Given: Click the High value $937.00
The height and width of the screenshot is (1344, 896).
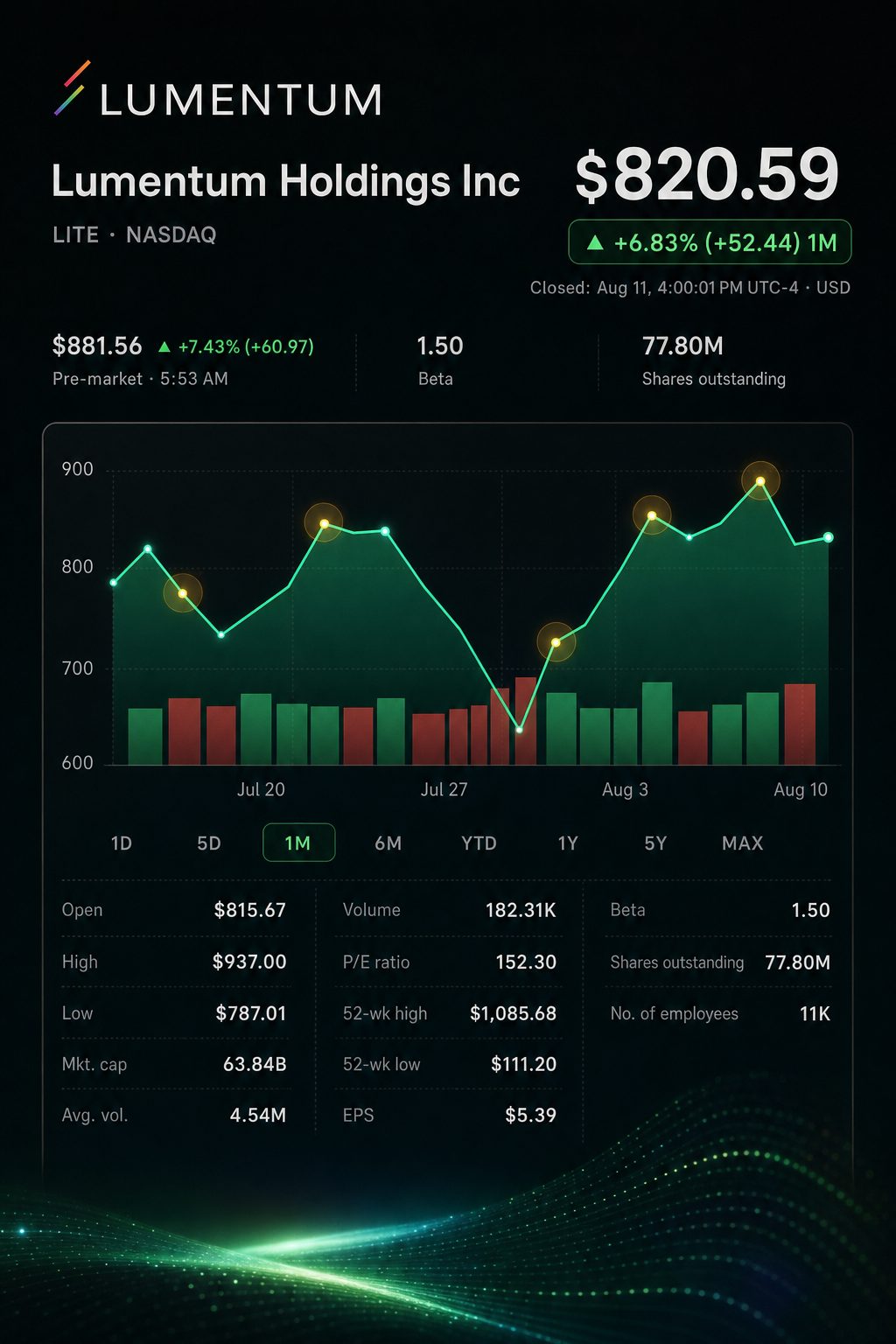Looking at the screenshot, I should coord(249,962).
